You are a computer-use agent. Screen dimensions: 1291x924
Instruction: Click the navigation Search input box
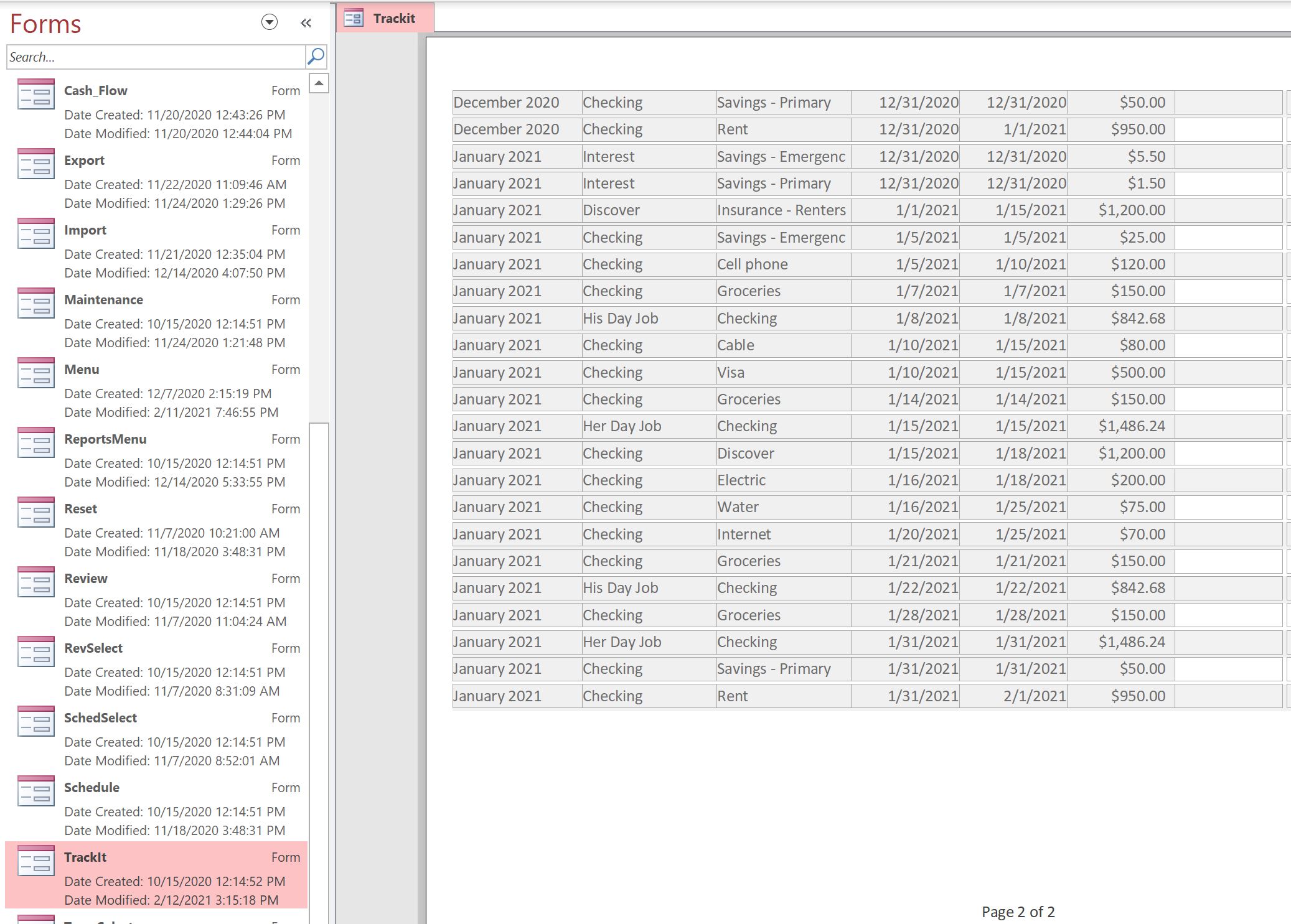[x=156, y=57]
